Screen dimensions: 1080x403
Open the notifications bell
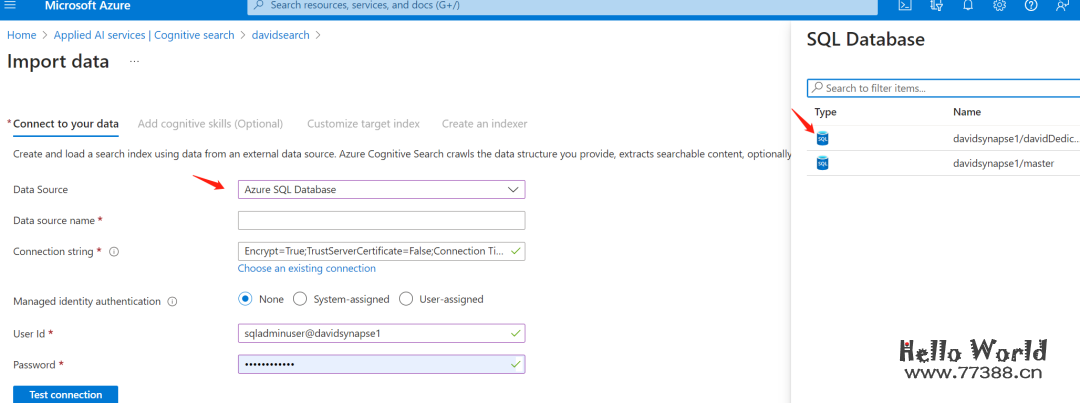click(x=968, y=6)
